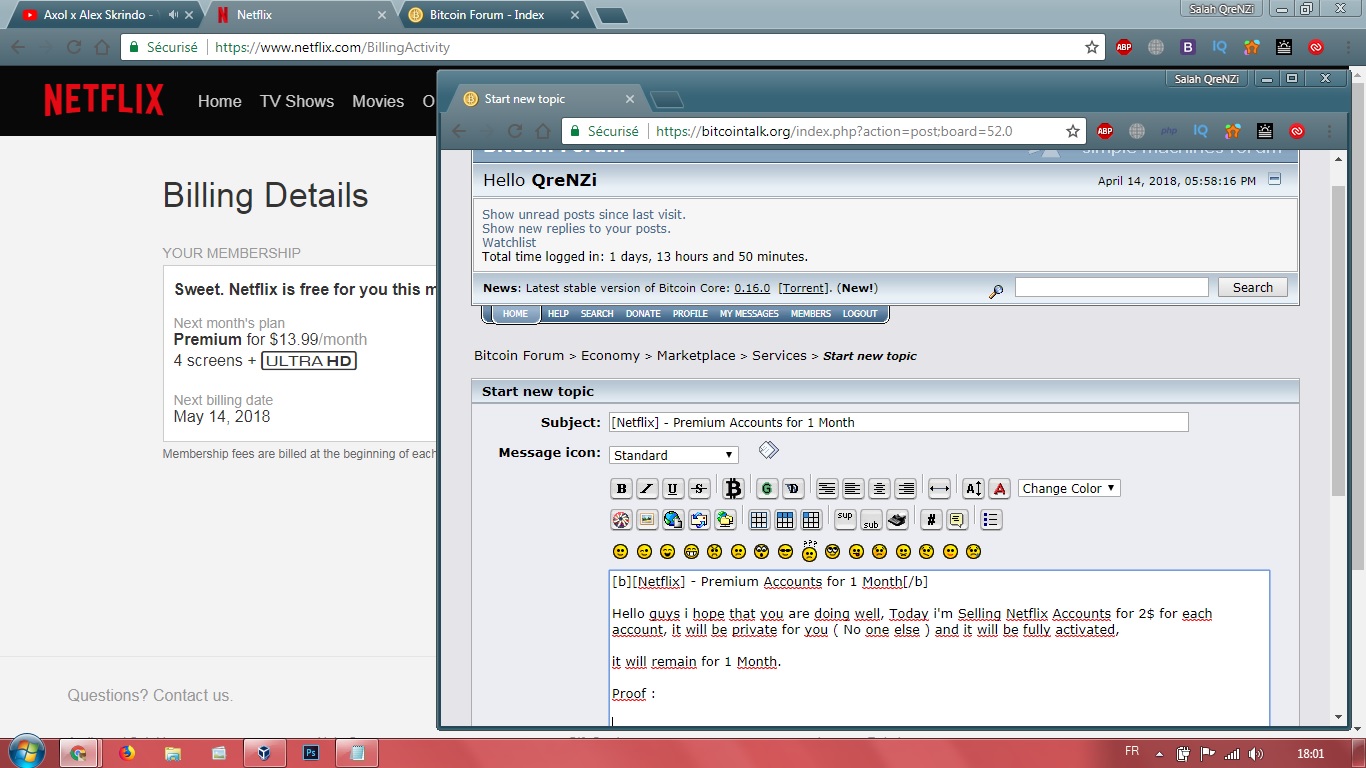This screenshot has width=1366, height=768.
Task: Apply superscript formatting
Action: (845, 520)
